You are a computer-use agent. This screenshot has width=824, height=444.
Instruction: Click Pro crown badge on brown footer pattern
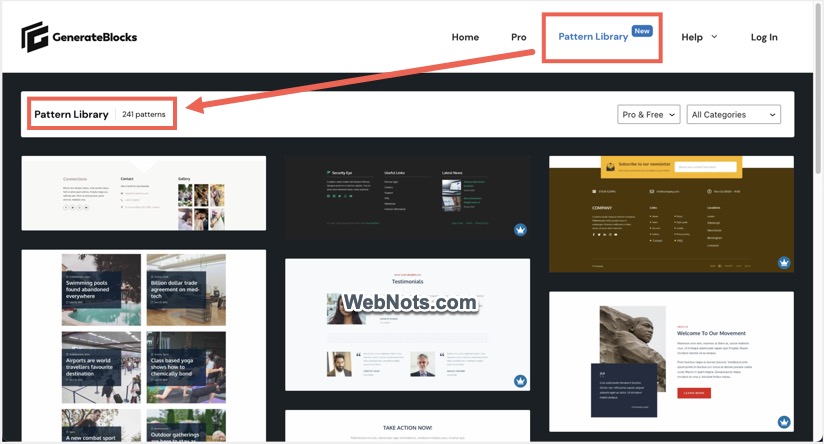(784, 262)
